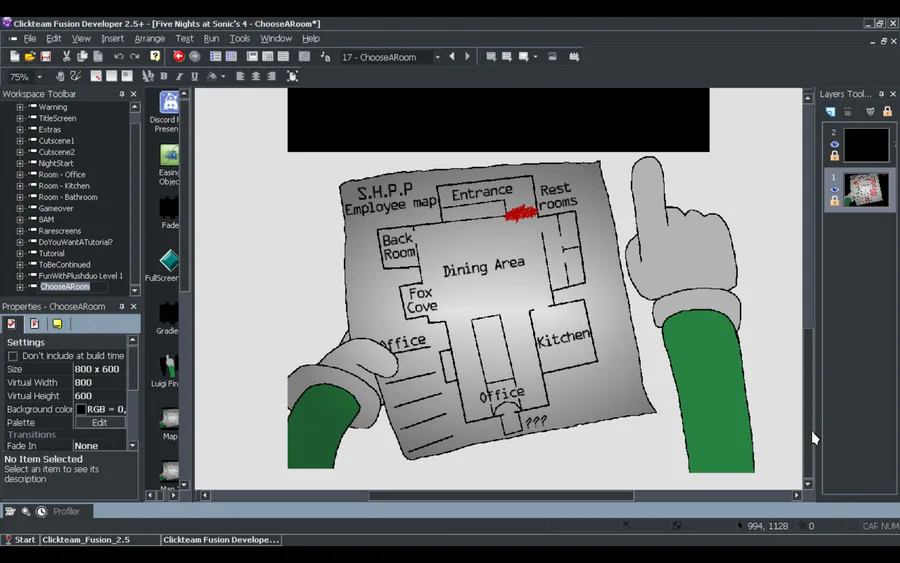900x563 pixels.
Task: Select the Cutscene1 frame in workspace
Action: pyautogui.click(x=56, y=141)
